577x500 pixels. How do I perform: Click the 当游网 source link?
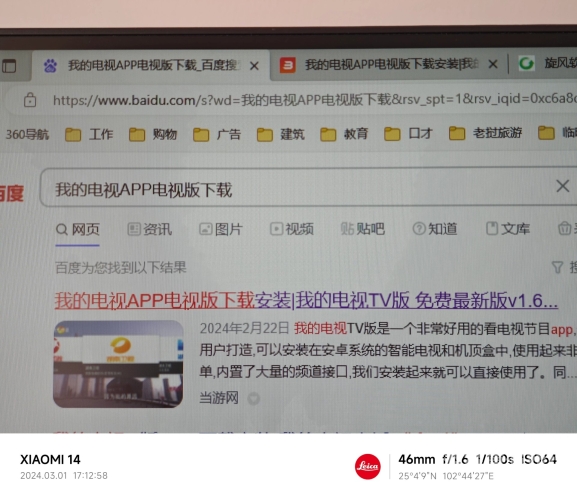(x=219, y=398)
